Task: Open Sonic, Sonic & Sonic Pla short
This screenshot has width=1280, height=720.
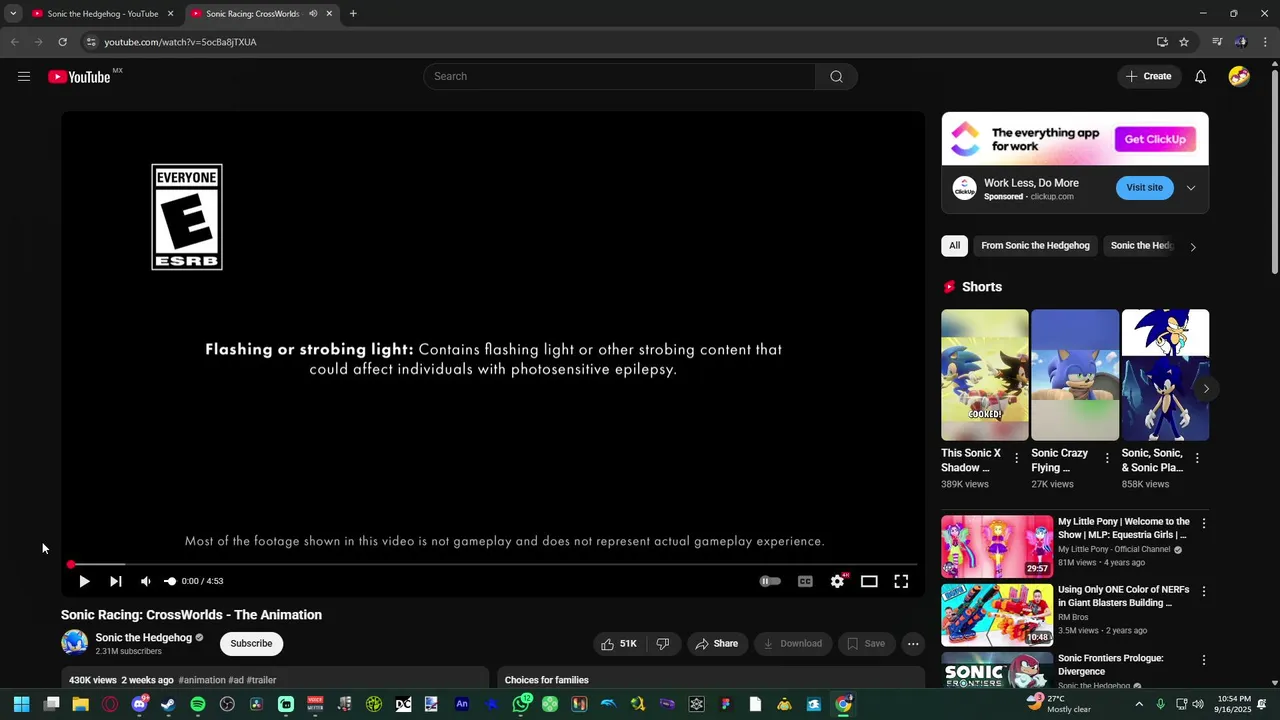Action: click(x=1165, y=375)
